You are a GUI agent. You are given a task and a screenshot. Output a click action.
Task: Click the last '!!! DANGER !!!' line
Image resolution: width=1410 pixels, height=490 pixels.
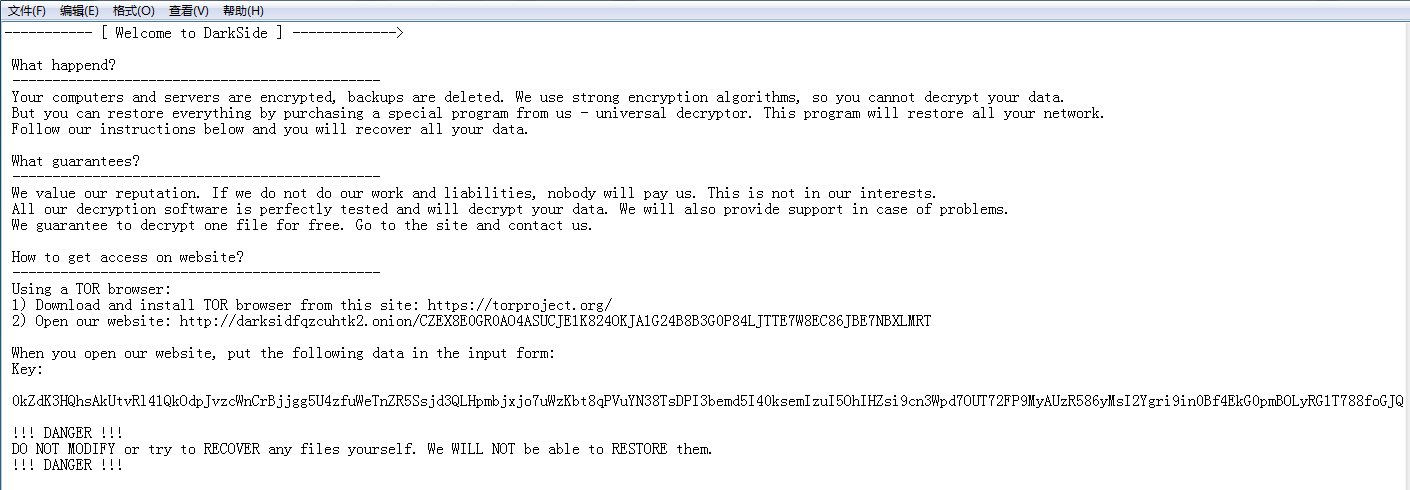(x=67, y=465)
